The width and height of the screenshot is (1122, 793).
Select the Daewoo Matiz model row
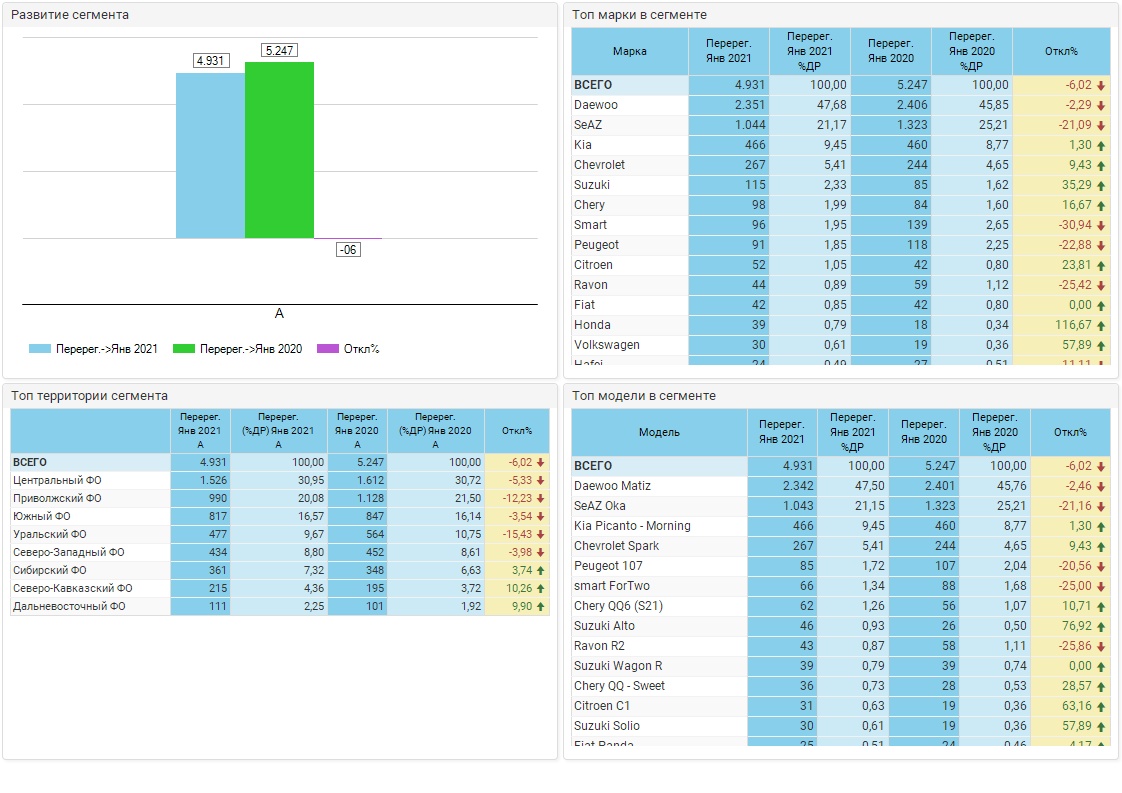[612, 486]
